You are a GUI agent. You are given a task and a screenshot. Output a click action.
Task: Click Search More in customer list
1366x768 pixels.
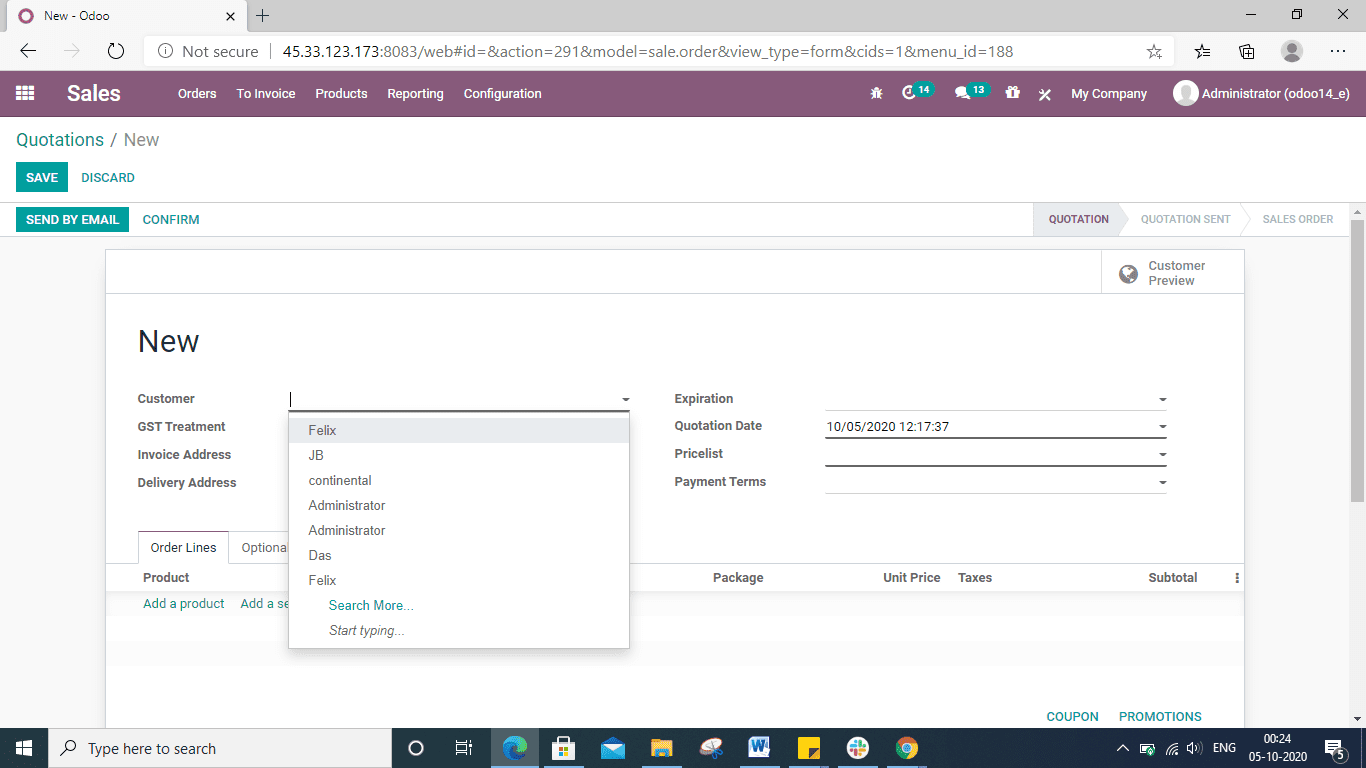[371, 605]
